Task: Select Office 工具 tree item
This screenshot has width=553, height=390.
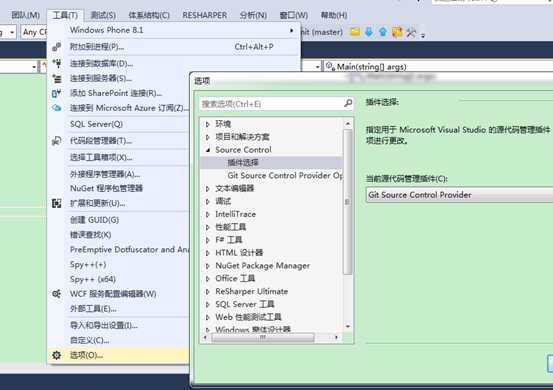Action: 235,278
